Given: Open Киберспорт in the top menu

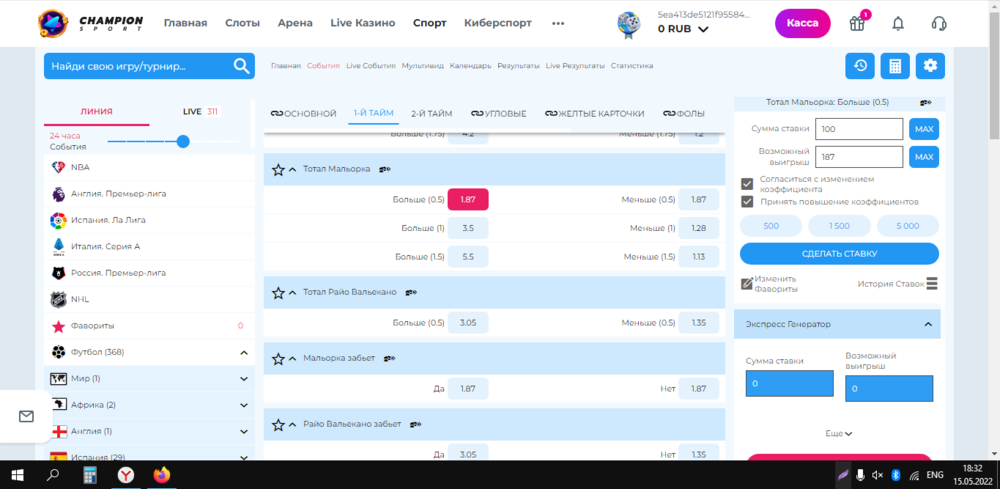Looking at the screenshot, I should coord(498,23).
